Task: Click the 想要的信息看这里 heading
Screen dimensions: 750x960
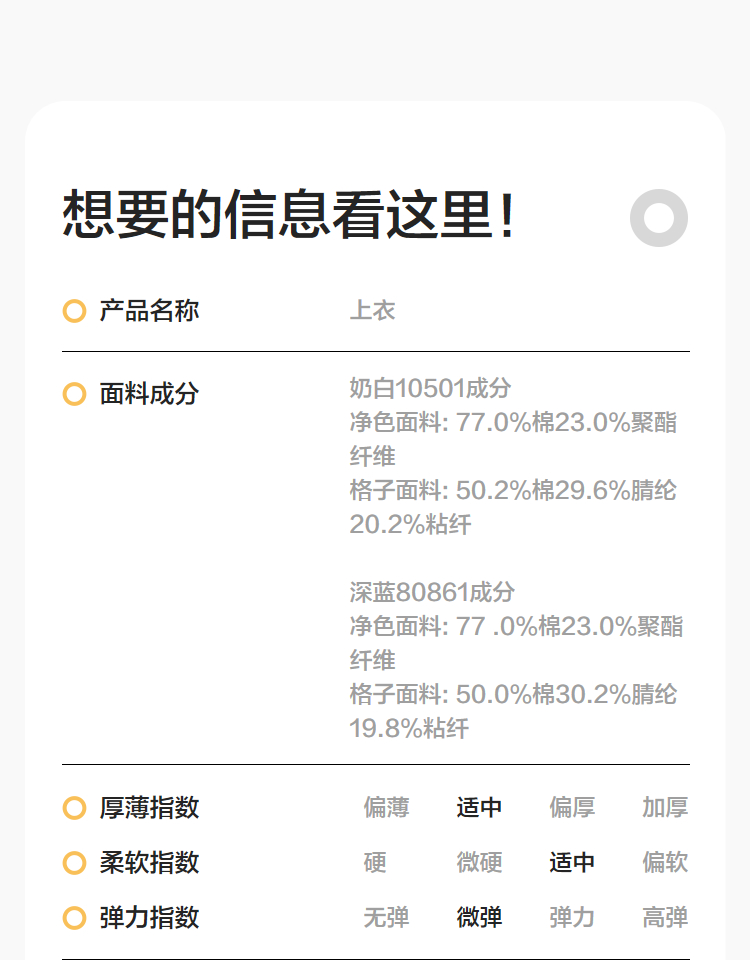Action: (290, 216)
